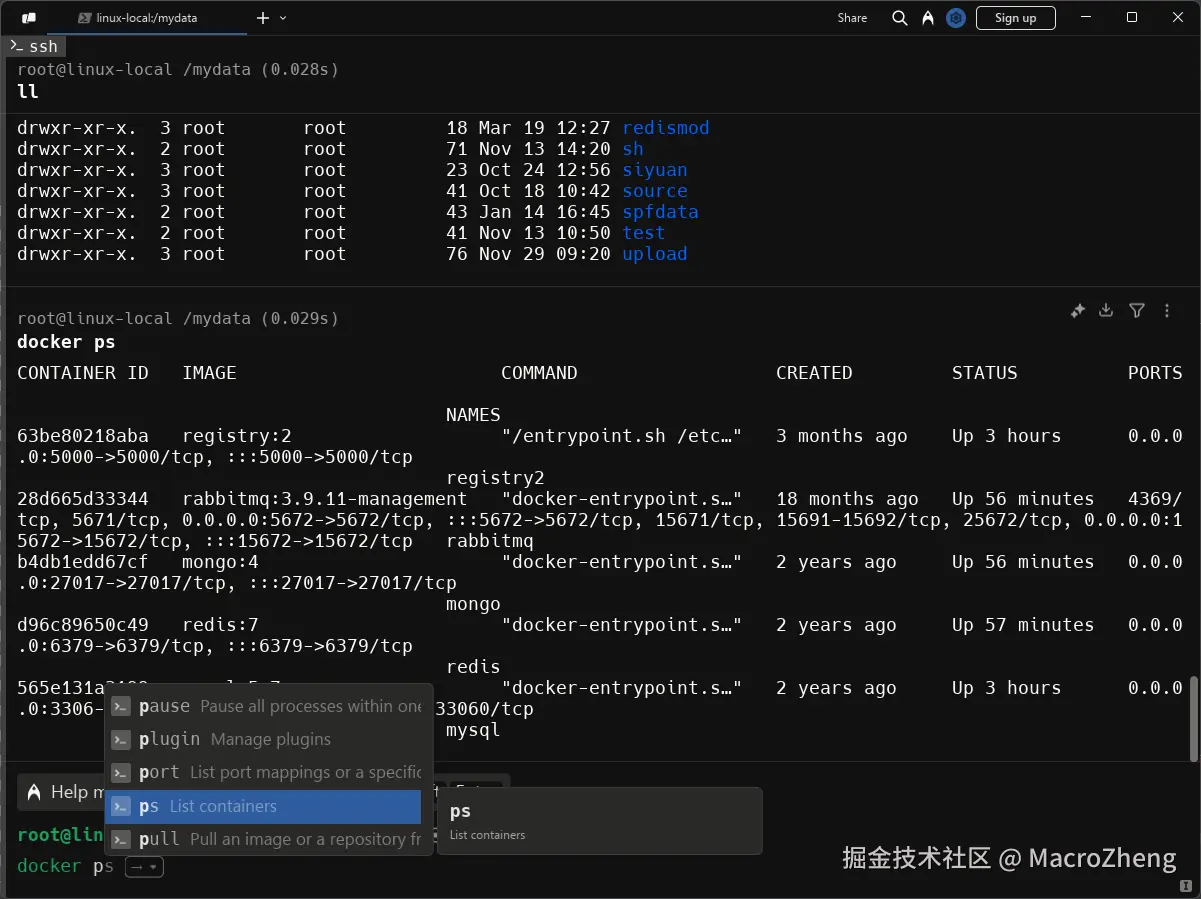The image size is (1201, 899).
Task: Open the Warp Drive panel icon
Action: click(x=29, y=18)
